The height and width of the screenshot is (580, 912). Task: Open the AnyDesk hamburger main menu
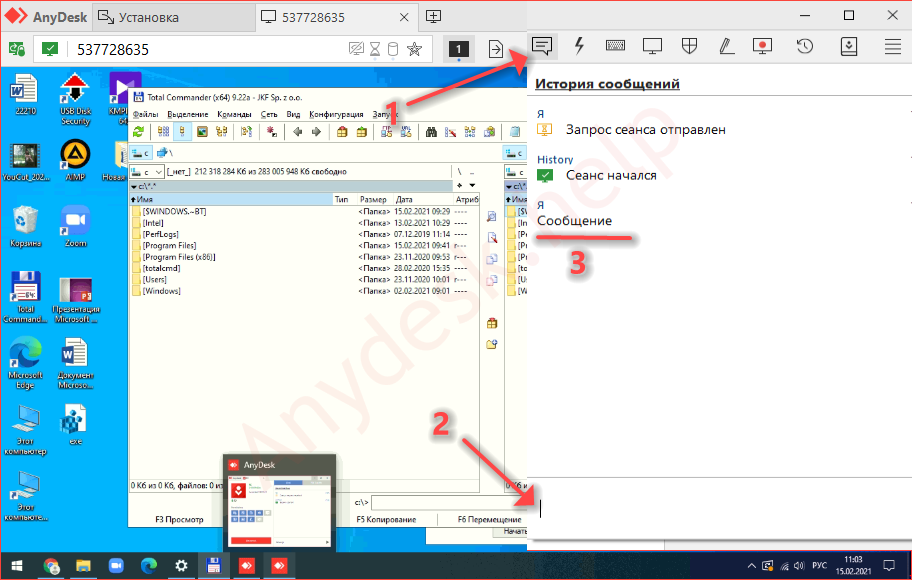pyautogui.click(x=893, y=46)
